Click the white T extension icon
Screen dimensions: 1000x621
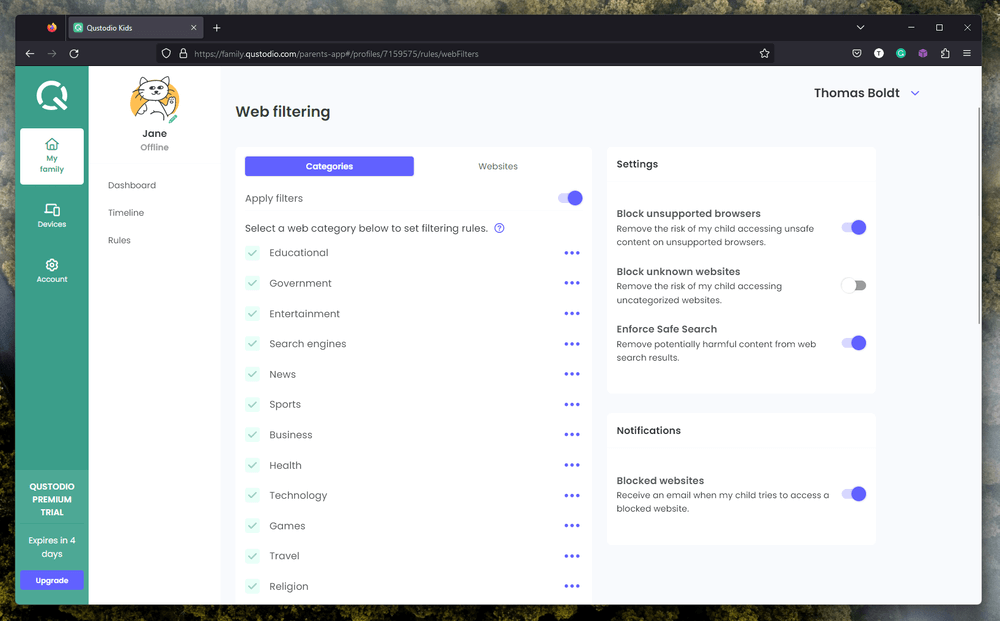[x=879, y=54]
